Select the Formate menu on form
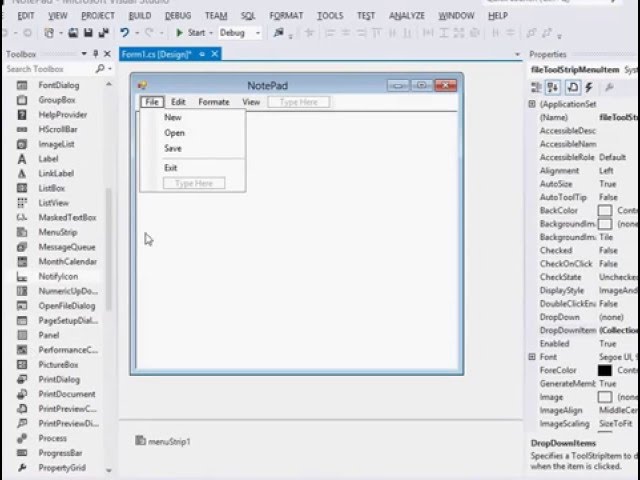The height and width of the screenshot is (480, 640). (214, 102)
